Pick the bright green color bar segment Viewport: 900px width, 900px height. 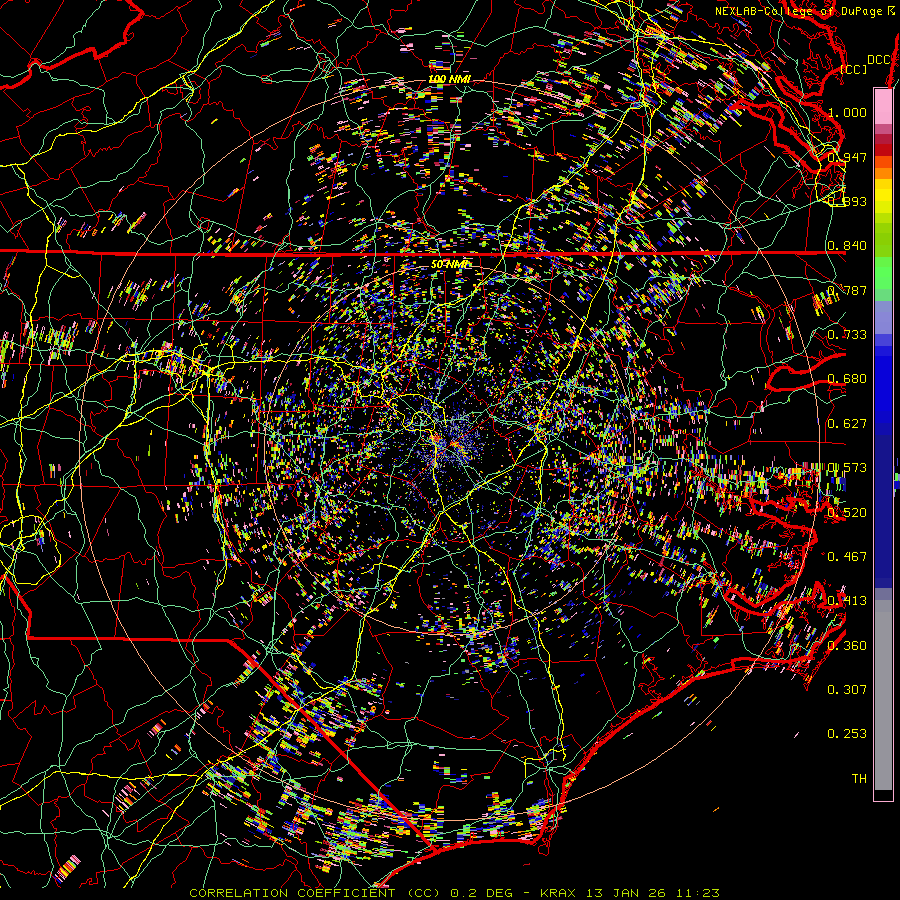pos(883,273)
